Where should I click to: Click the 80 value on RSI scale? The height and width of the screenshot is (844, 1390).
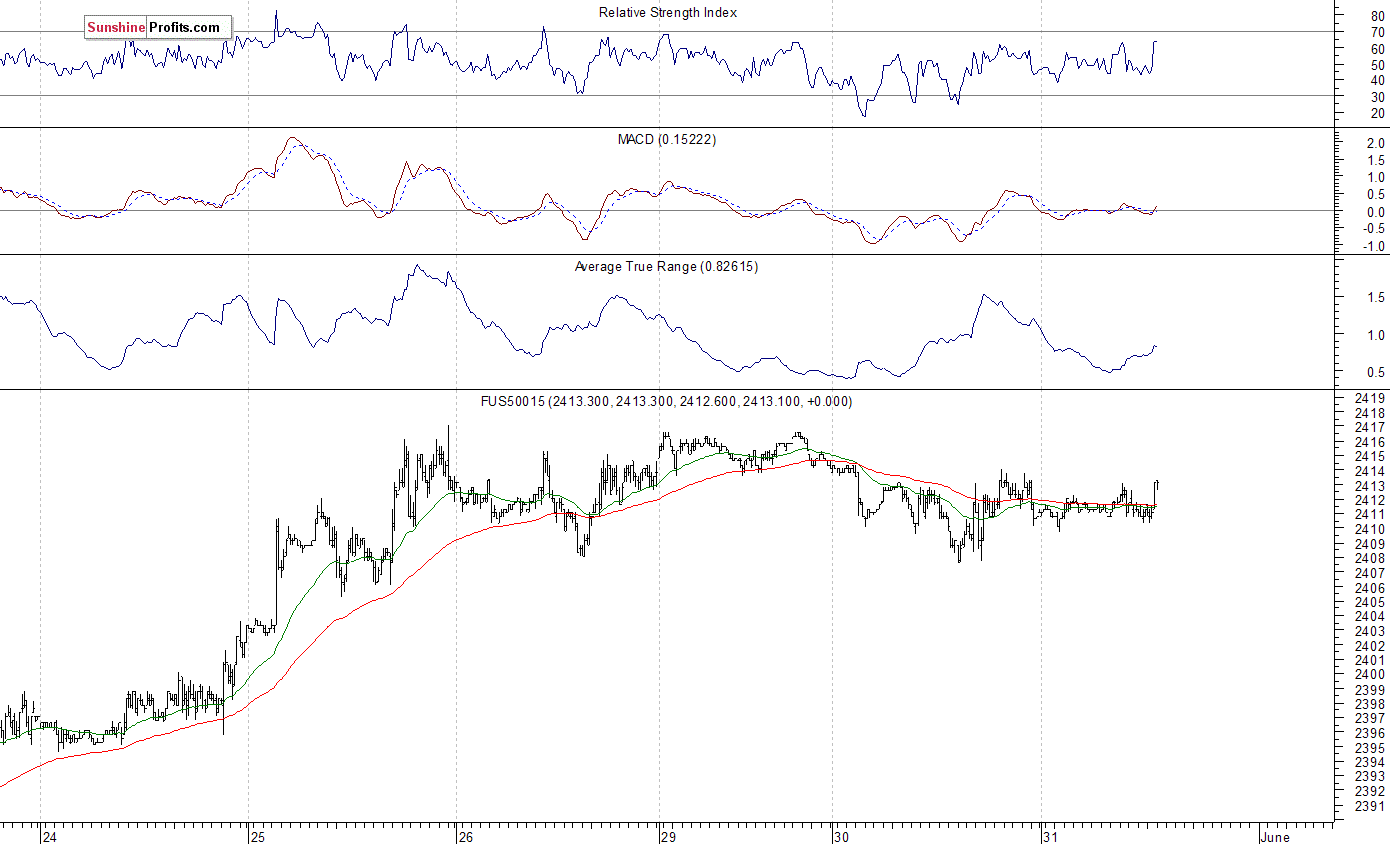point(1377,17)
